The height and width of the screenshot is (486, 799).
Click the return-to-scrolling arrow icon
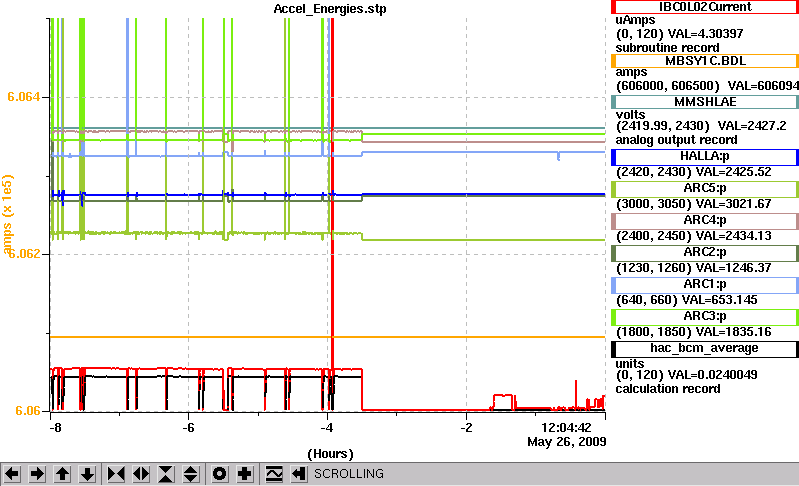tap(299, 474)
